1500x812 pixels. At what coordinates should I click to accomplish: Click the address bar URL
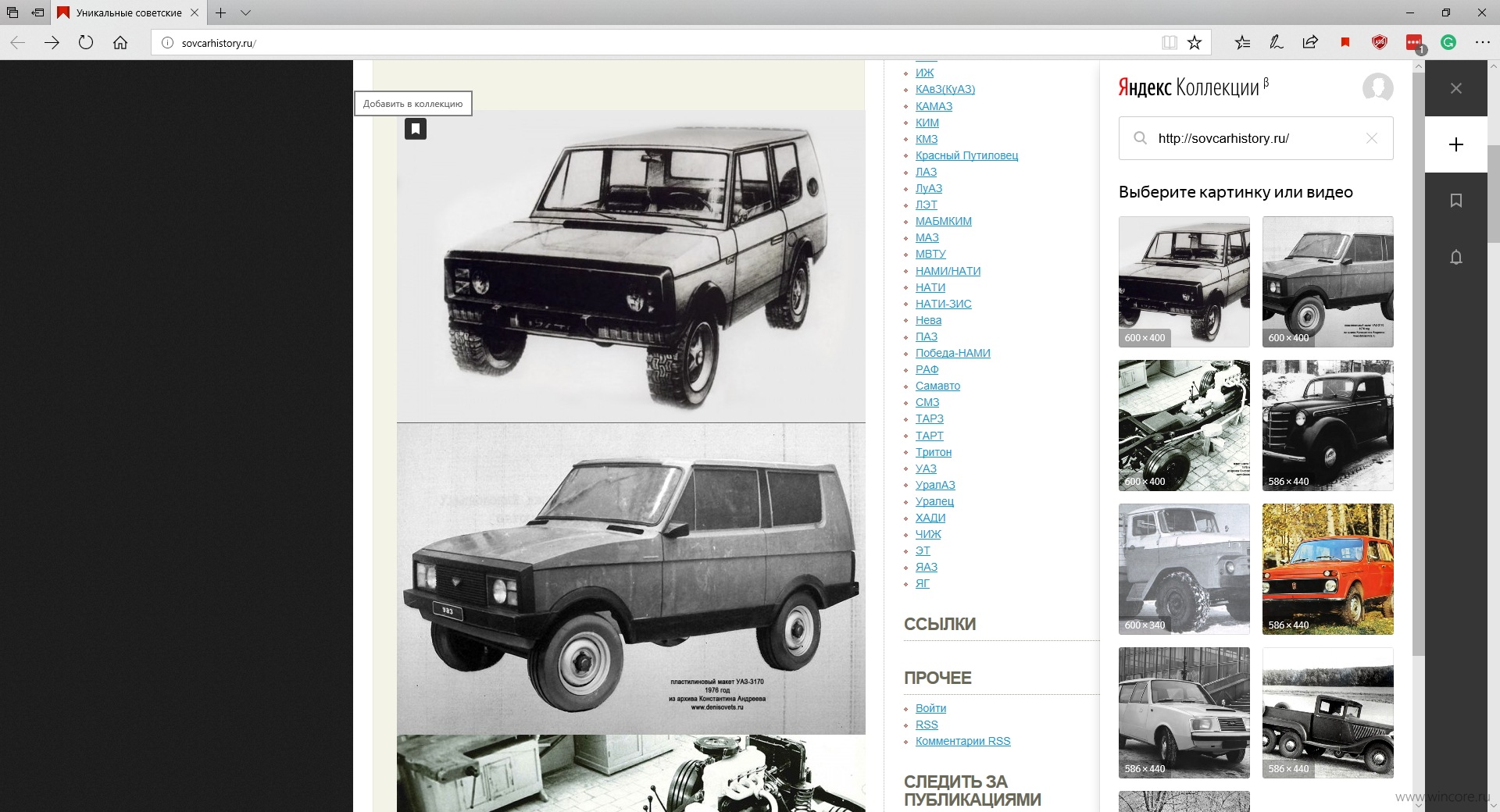coord(219,43)
